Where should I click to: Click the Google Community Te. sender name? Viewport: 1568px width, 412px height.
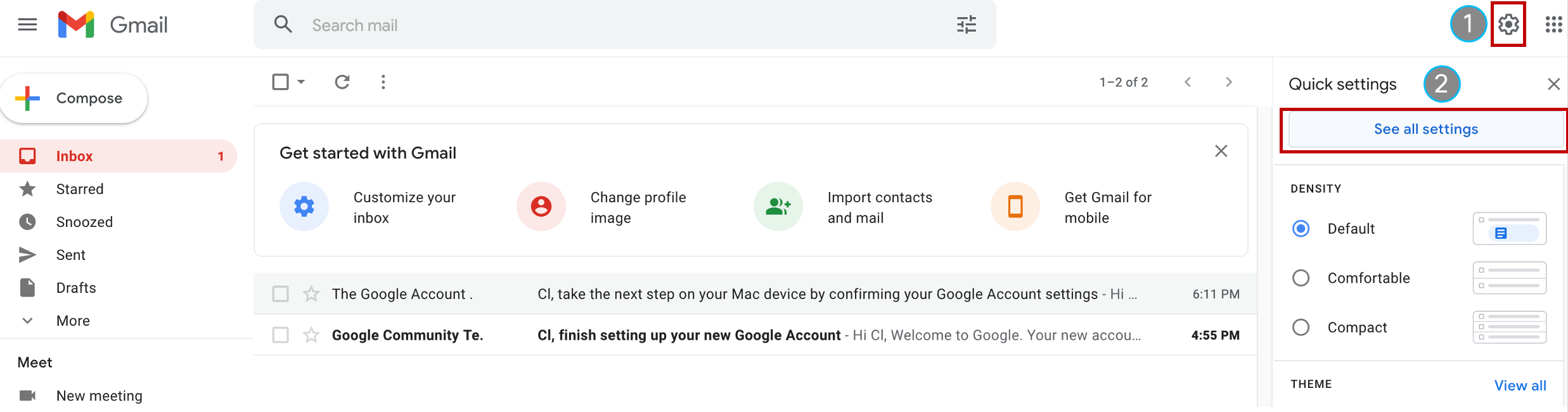408,335
